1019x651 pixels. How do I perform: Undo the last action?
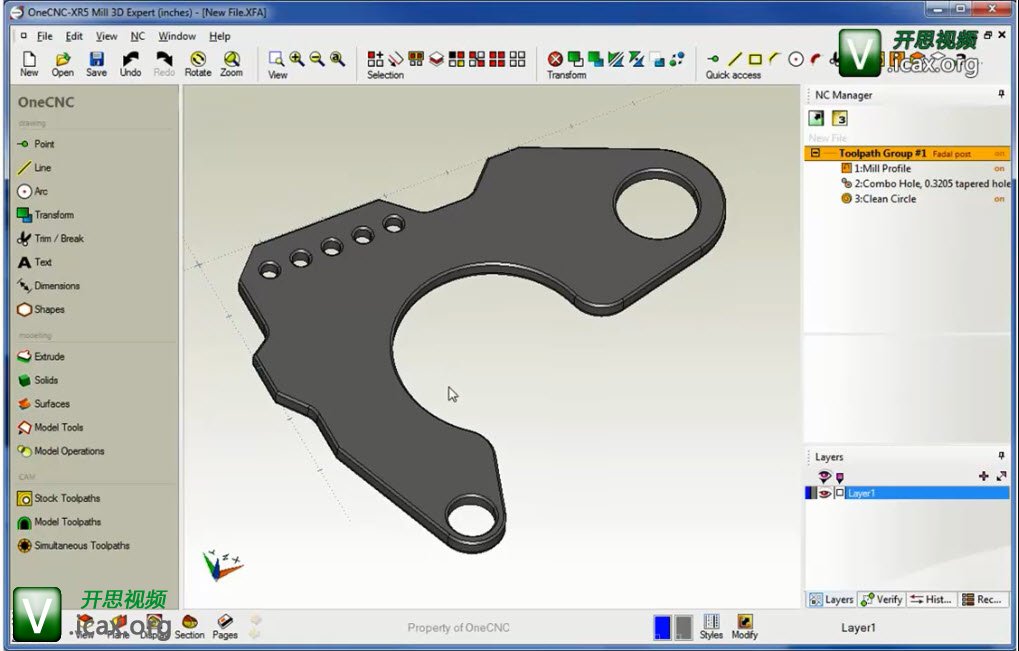130,64
